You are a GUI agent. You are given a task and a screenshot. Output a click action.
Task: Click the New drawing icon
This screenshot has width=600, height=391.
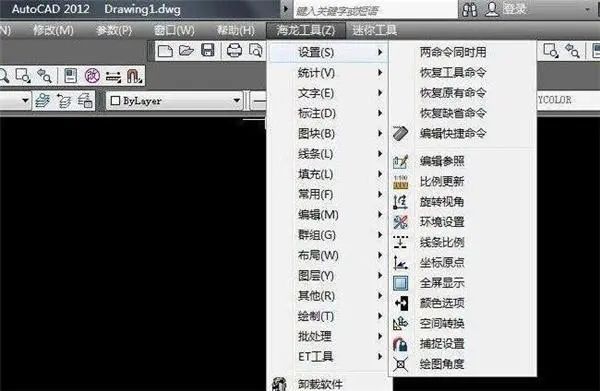tap(165, 51)
